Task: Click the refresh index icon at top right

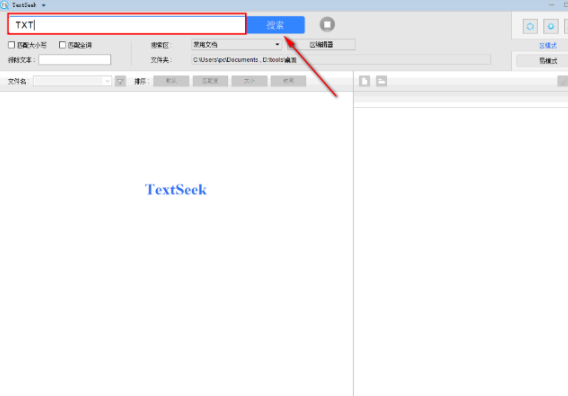Action: (x=530, y=26)
